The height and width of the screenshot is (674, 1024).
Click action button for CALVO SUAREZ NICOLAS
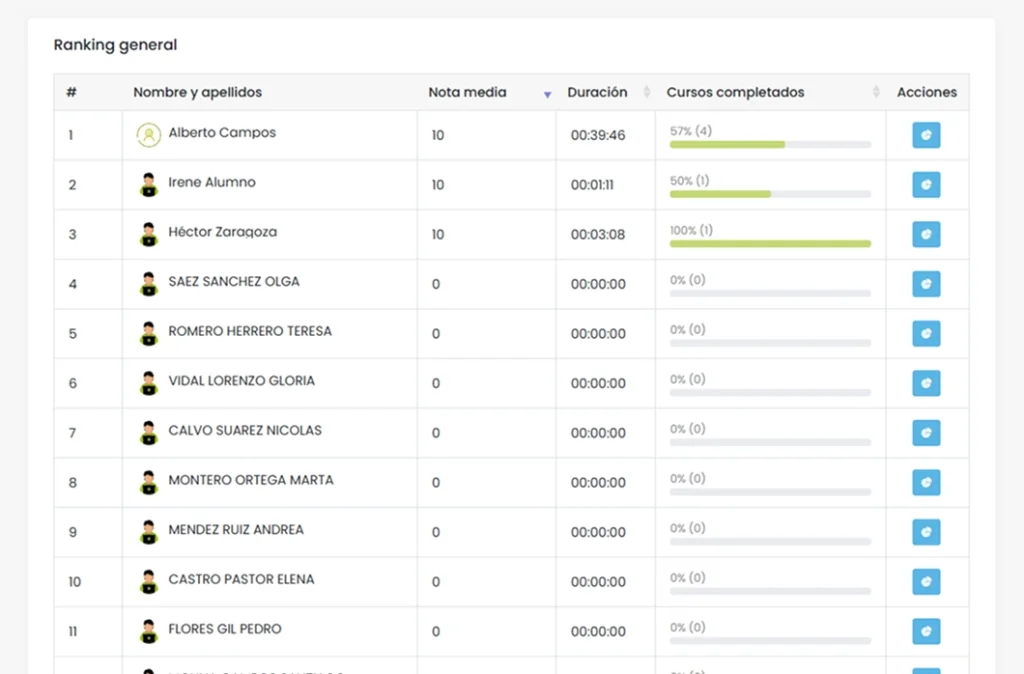point(926,433)
